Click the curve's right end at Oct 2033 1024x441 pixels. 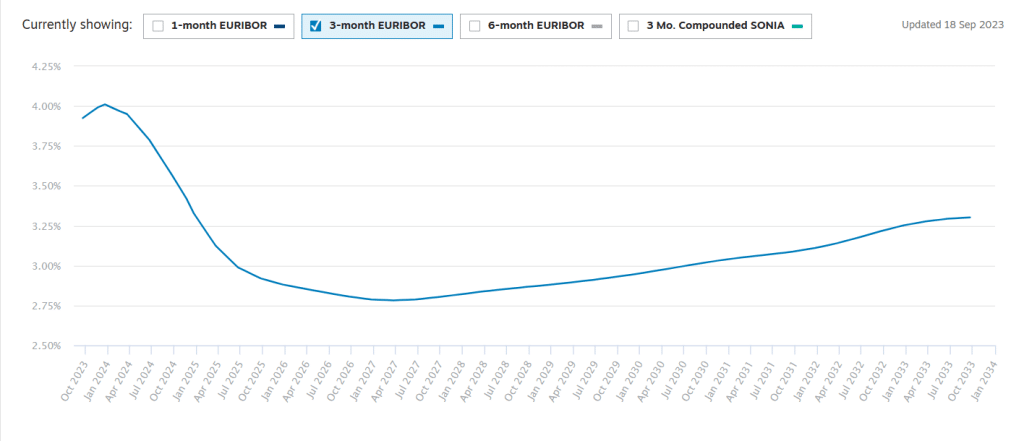click(x=970, y=217)
